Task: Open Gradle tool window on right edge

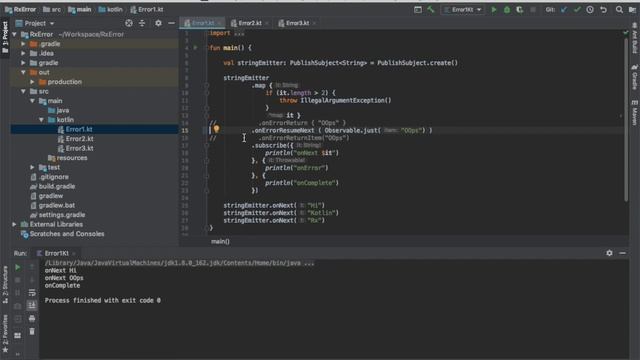Action: [x=635, y=77]
